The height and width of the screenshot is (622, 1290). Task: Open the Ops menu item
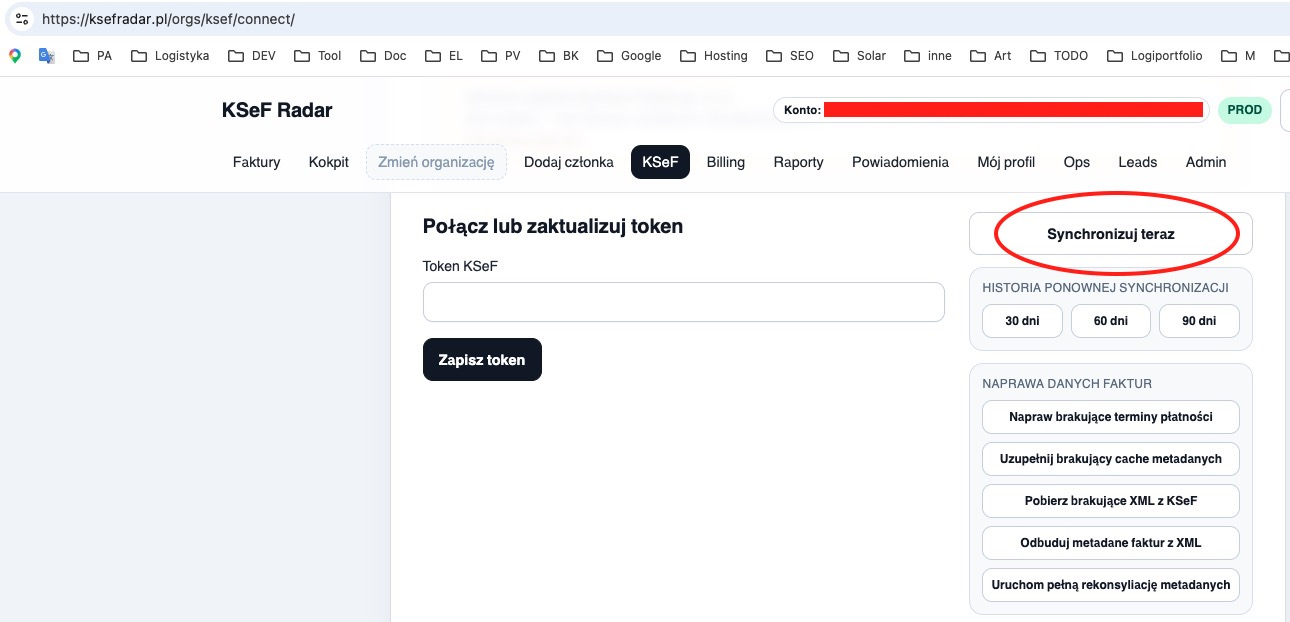pyautogui.click(x=1076, y=162)
